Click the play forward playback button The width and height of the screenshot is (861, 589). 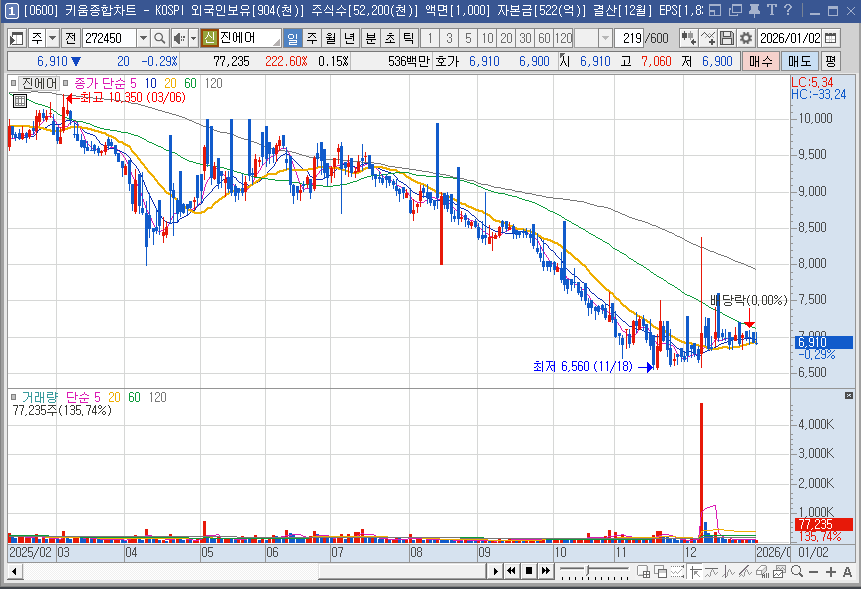pyautogui.click(x=495, y=571)
